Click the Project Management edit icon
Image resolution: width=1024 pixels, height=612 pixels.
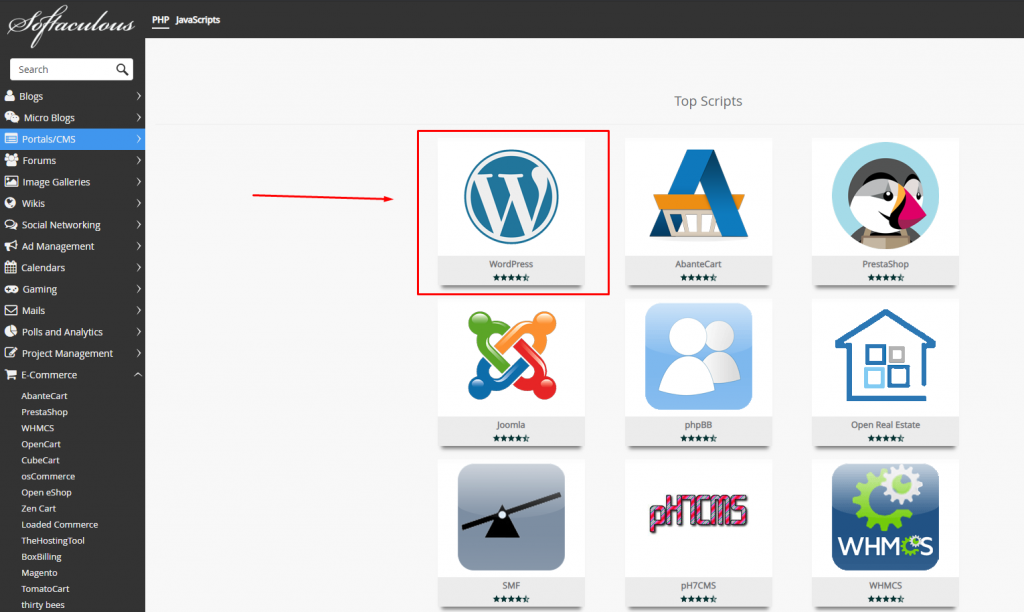[x=10, y=353]
